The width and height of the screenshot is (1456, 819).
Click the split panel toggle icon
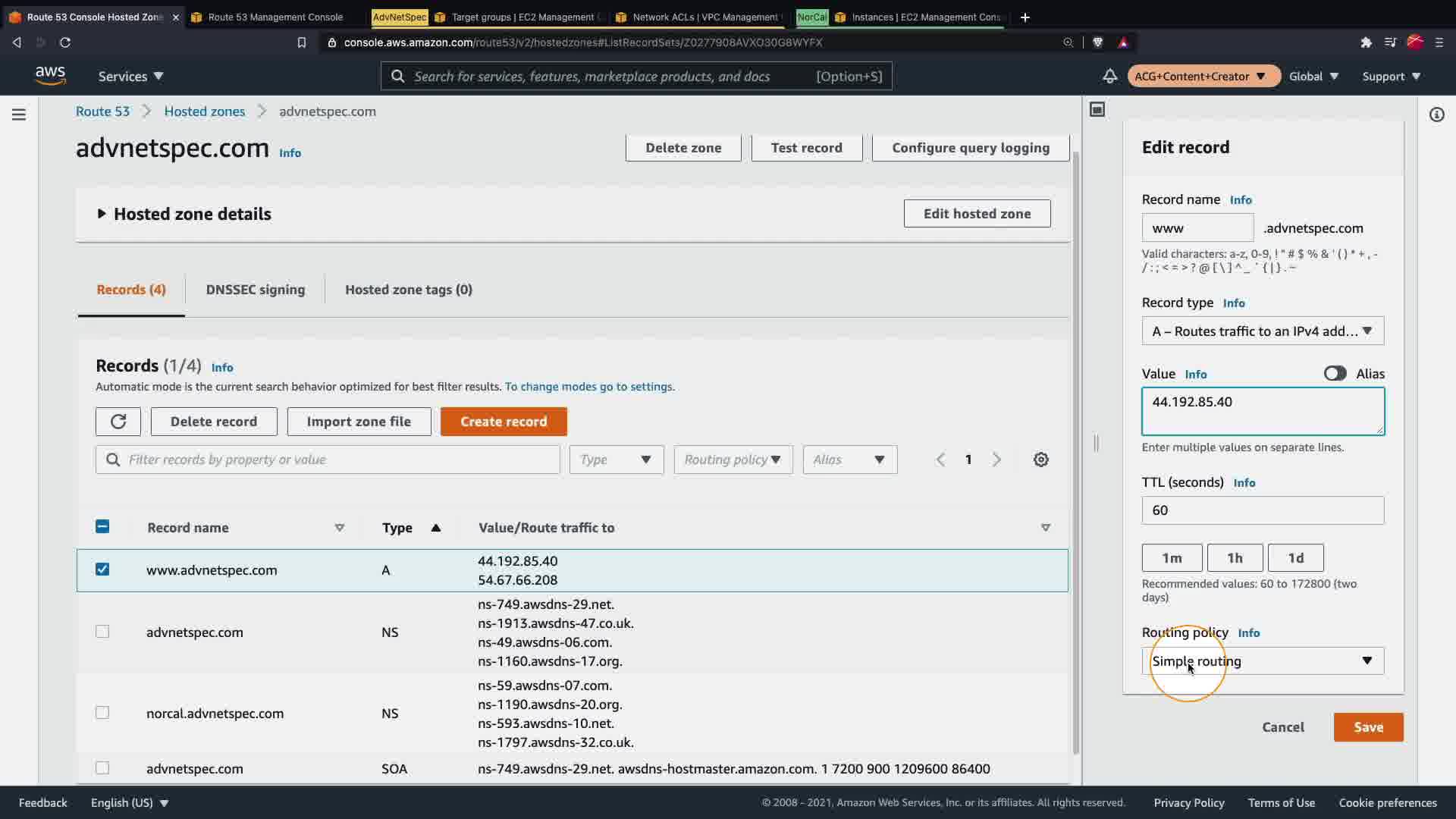[x=1097, y=110]
